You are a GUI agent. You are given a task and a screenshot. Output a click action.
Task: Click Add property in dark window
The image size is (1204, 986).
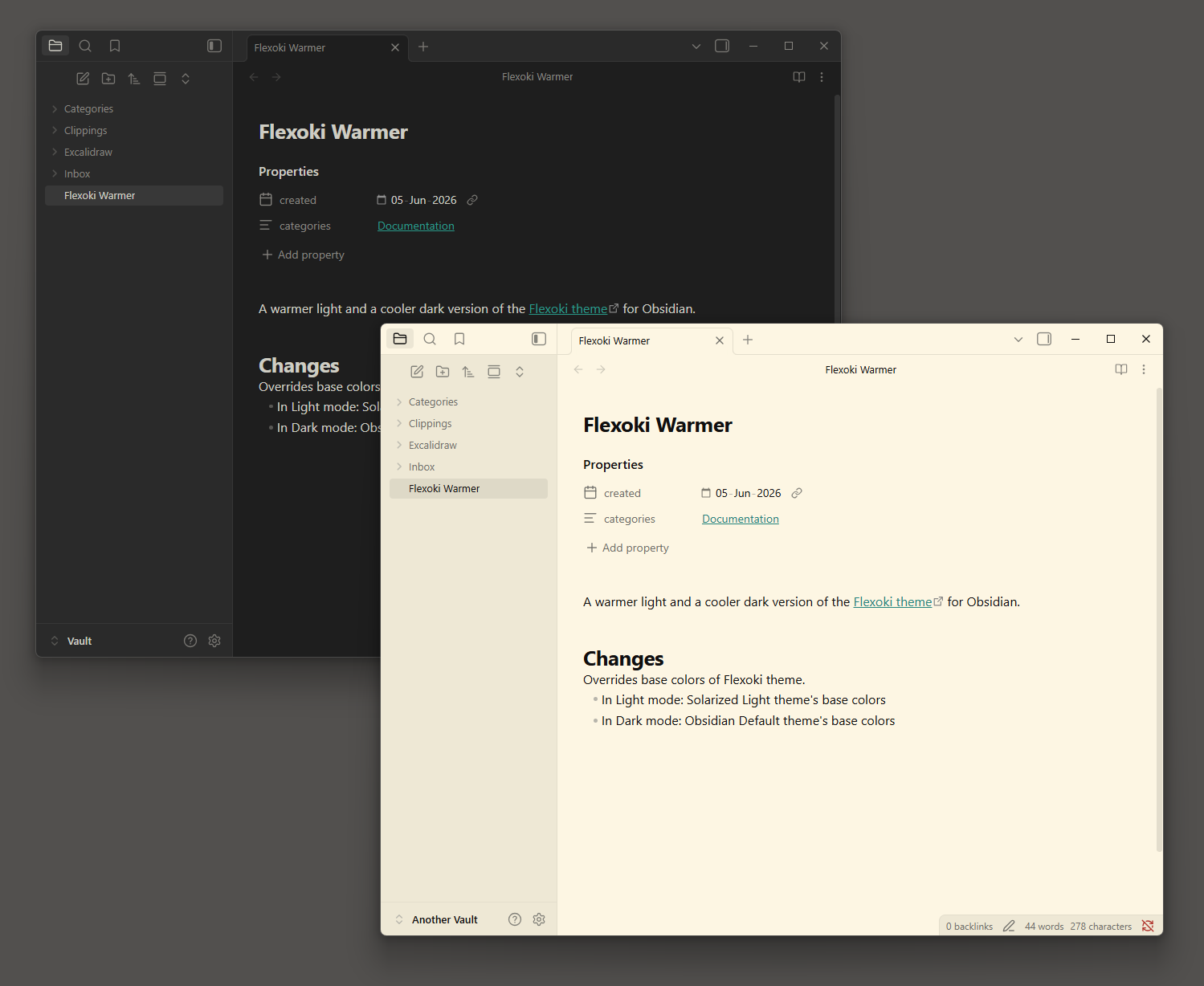(303, 255)
